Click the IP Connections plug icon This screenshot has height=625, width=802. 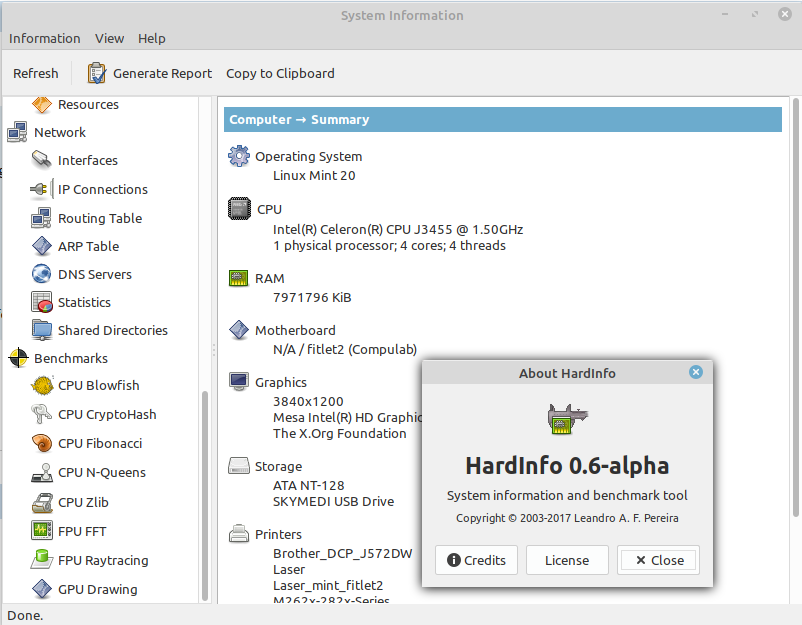click(41, 189)
